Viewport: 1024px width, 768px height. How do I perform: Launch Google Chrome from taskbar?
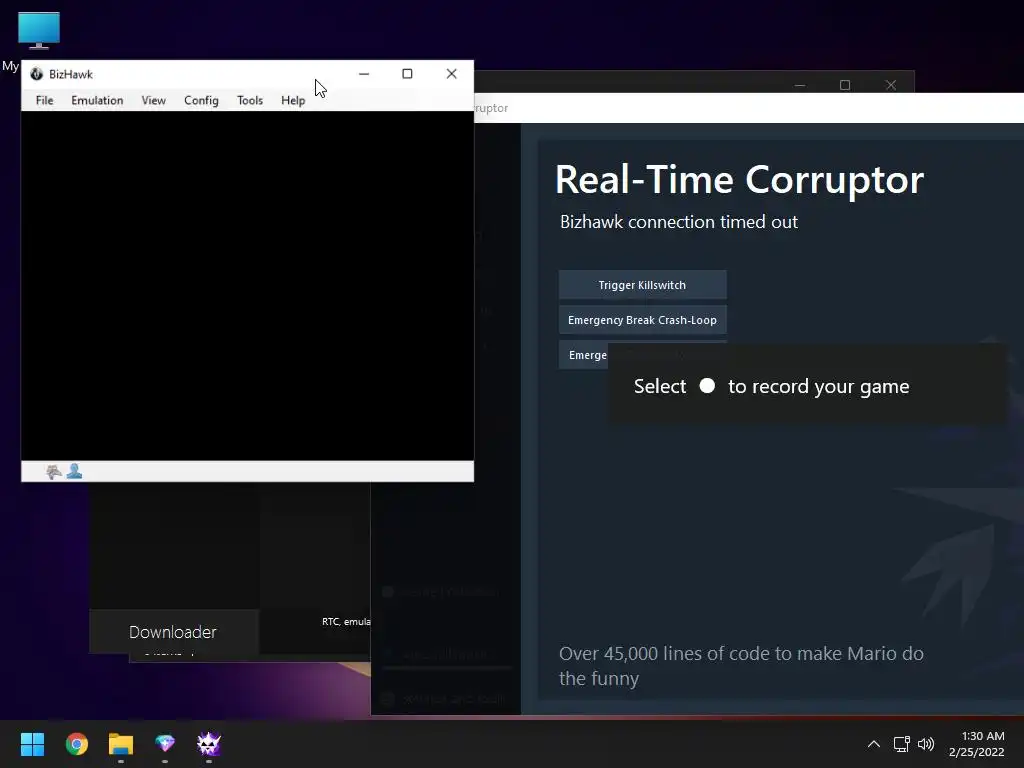click(x=76, y=744)
